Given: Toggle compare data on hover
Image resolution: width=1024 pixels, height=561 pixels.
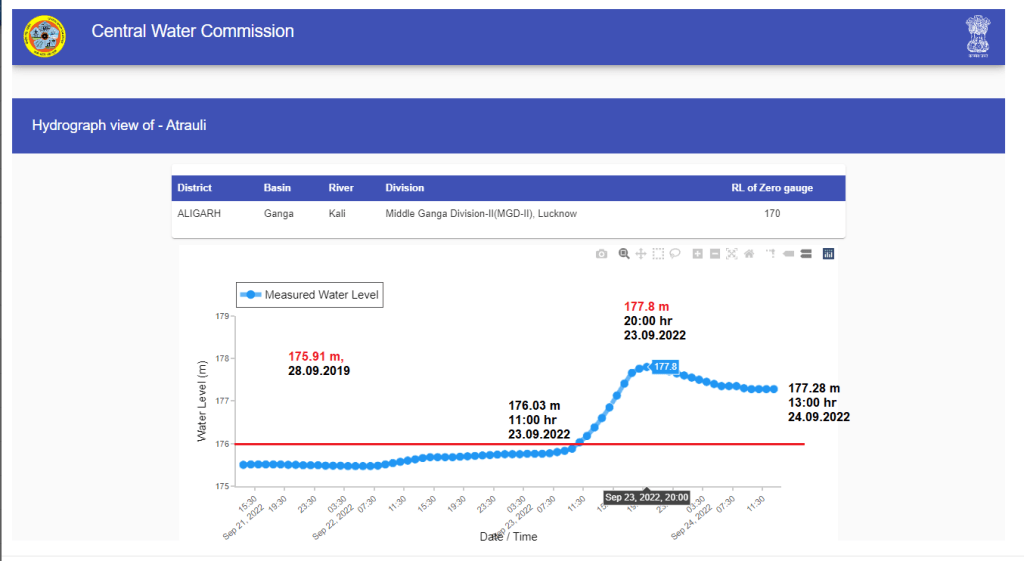Looking at the screenshot, I should click(805, 254).
